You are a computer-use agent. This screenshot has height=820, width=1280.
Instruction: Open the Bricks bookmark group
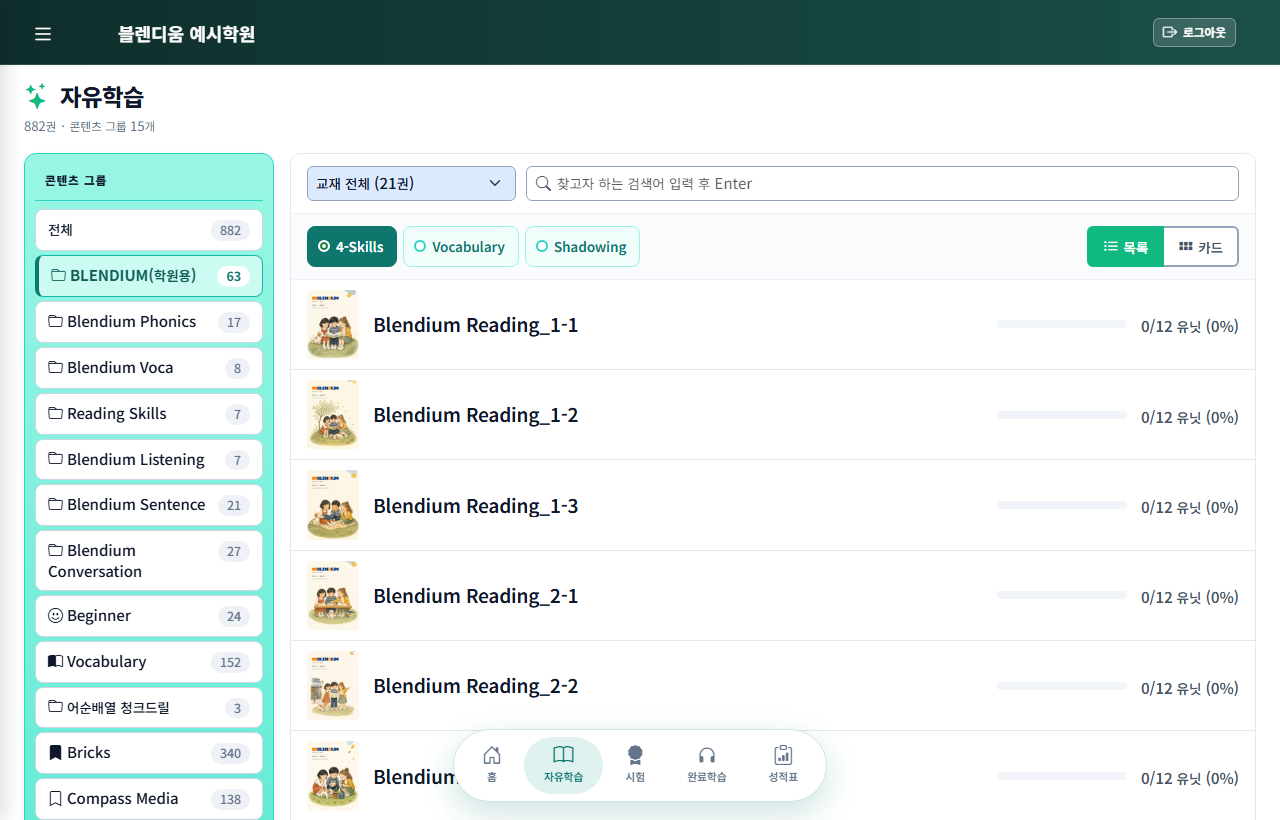tap(149, 753)
